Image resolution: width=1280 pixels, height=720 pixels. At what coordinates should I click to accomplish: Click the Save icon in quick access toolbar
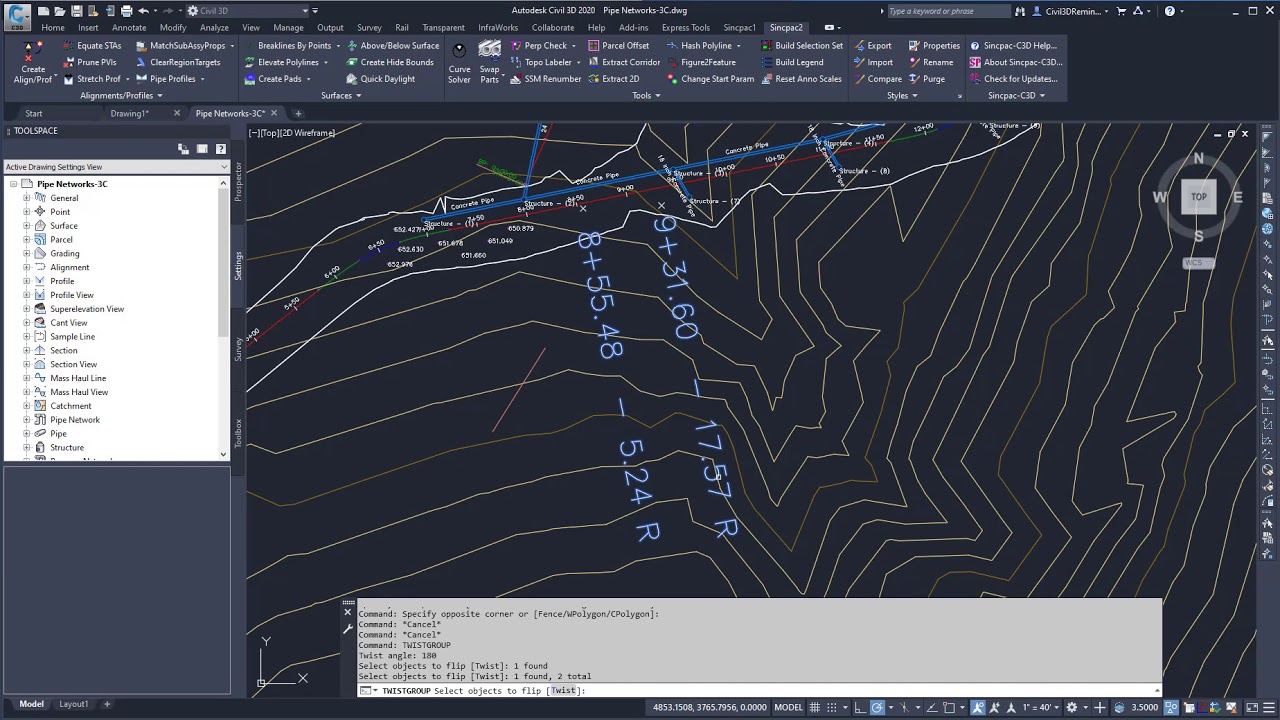[77, 11]
